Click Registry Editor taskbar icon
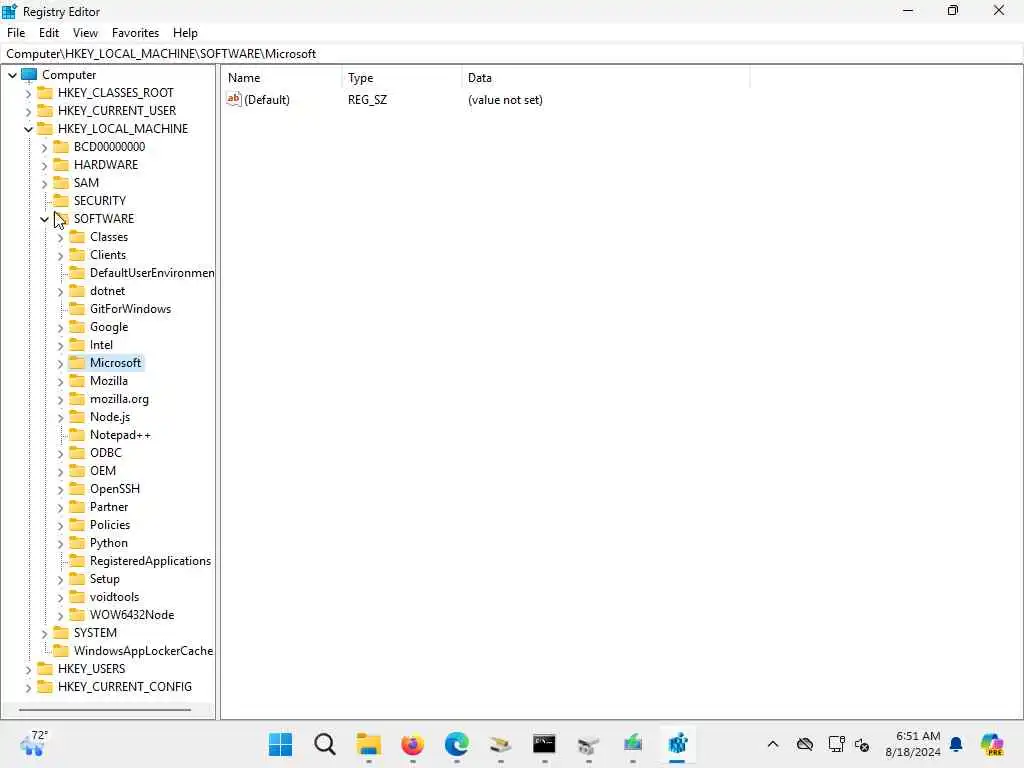The height and width of the screenshot is (768, 1024). click(677, 744)
